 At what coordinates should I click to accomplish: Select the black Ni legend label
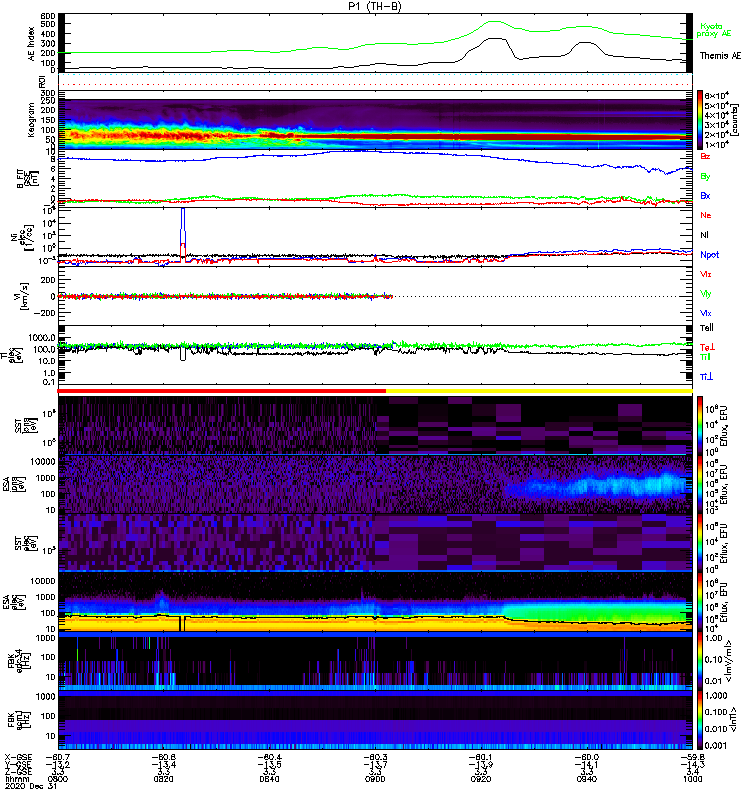coord(704,235)
